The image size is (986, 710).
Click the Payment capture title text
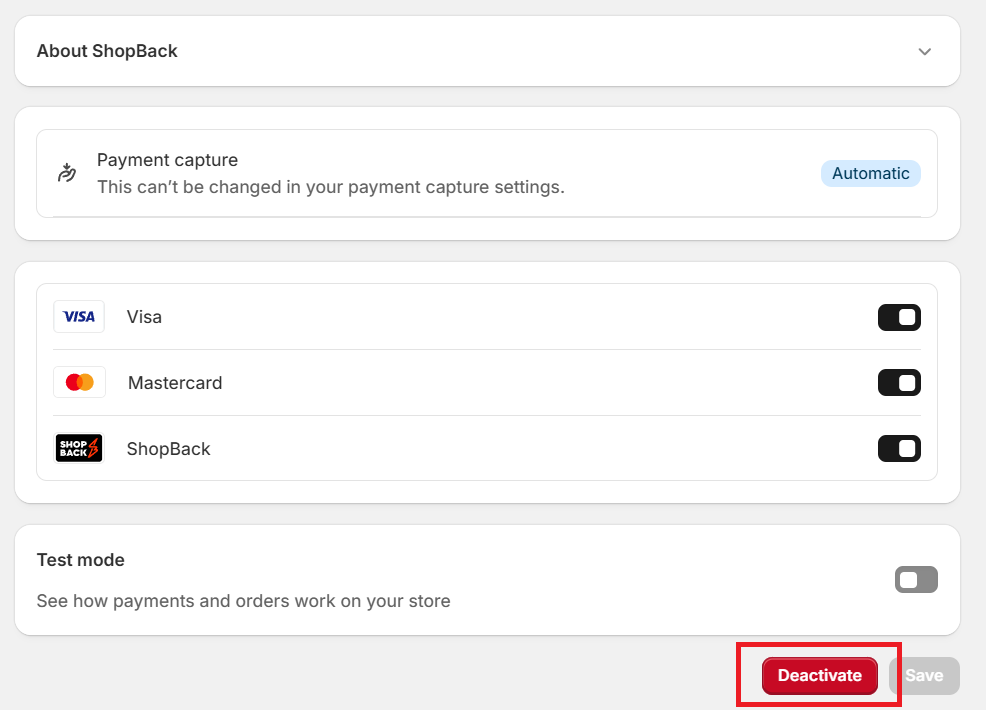tap(167, 160)
